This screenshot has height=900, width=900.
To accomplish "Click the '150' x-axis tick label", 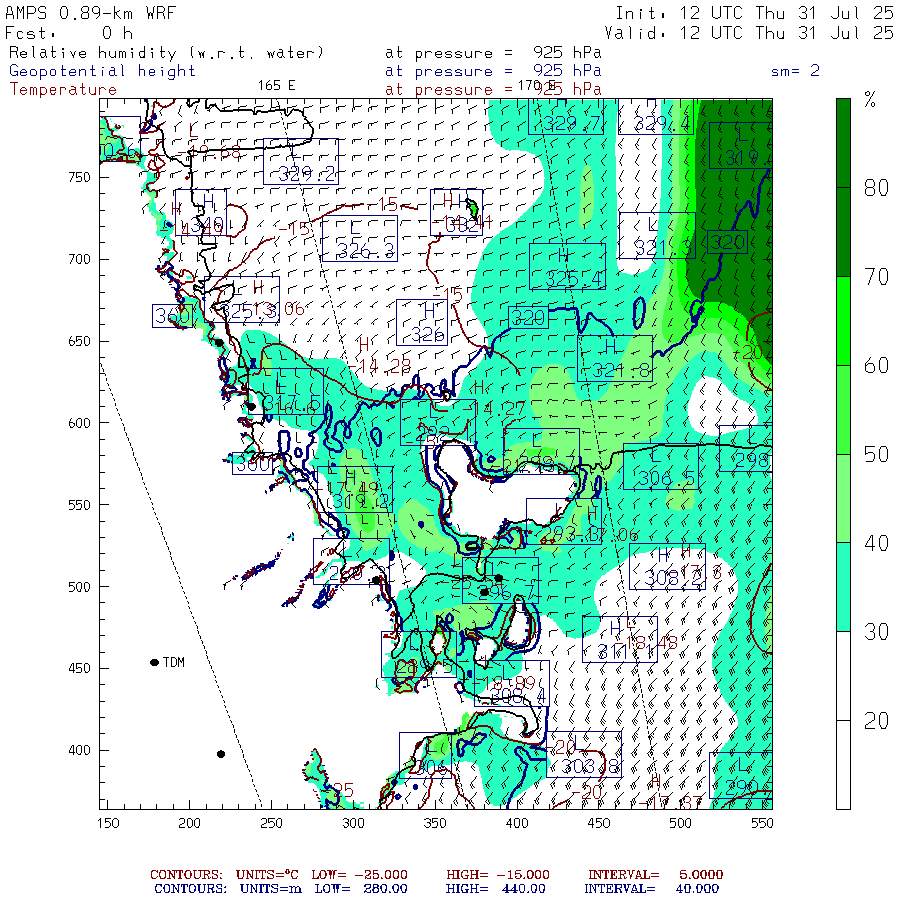I will coord(108,823).
